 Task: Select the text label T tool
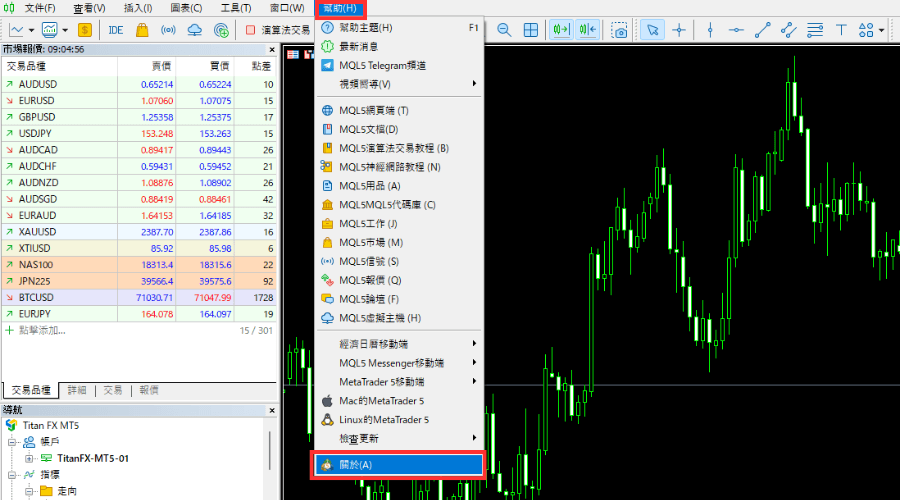click(840, 30)
